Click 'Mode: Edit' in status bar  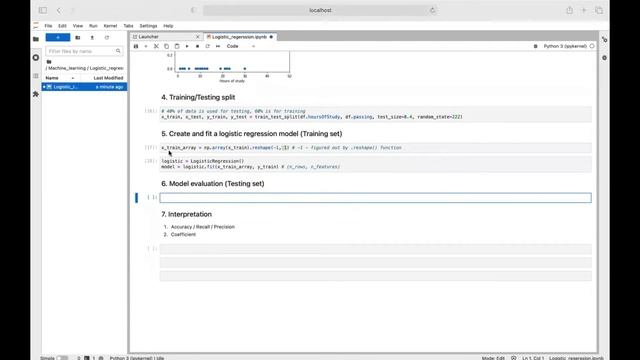493,358
